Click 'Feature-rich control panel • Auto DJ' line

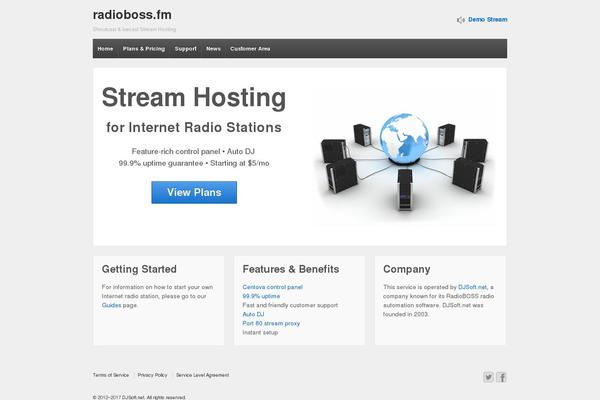pyautogui.click(x=193, y=151)
